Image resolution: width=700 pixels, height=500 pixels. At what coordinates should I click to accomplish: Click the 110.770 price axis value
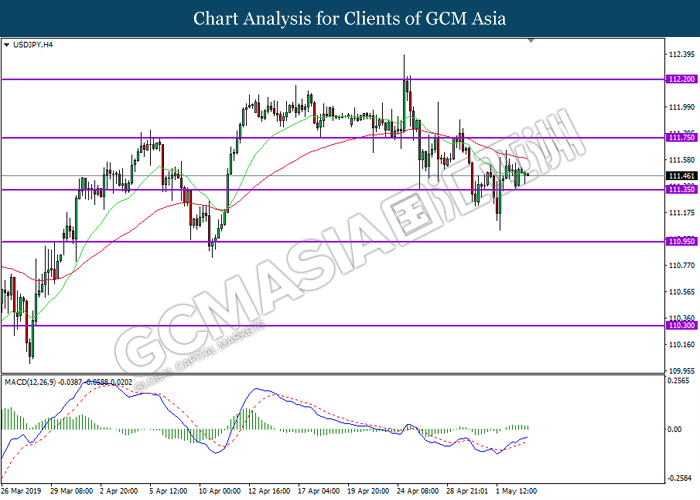coord(682,265)
